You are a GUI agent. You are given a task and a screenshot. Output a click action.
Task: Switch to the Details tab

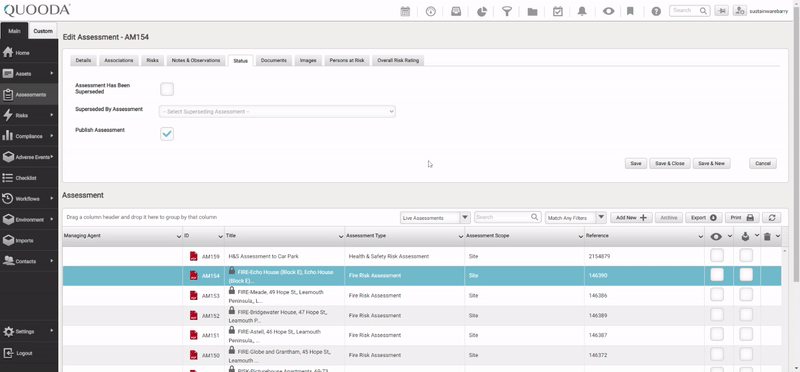point(83,60)
